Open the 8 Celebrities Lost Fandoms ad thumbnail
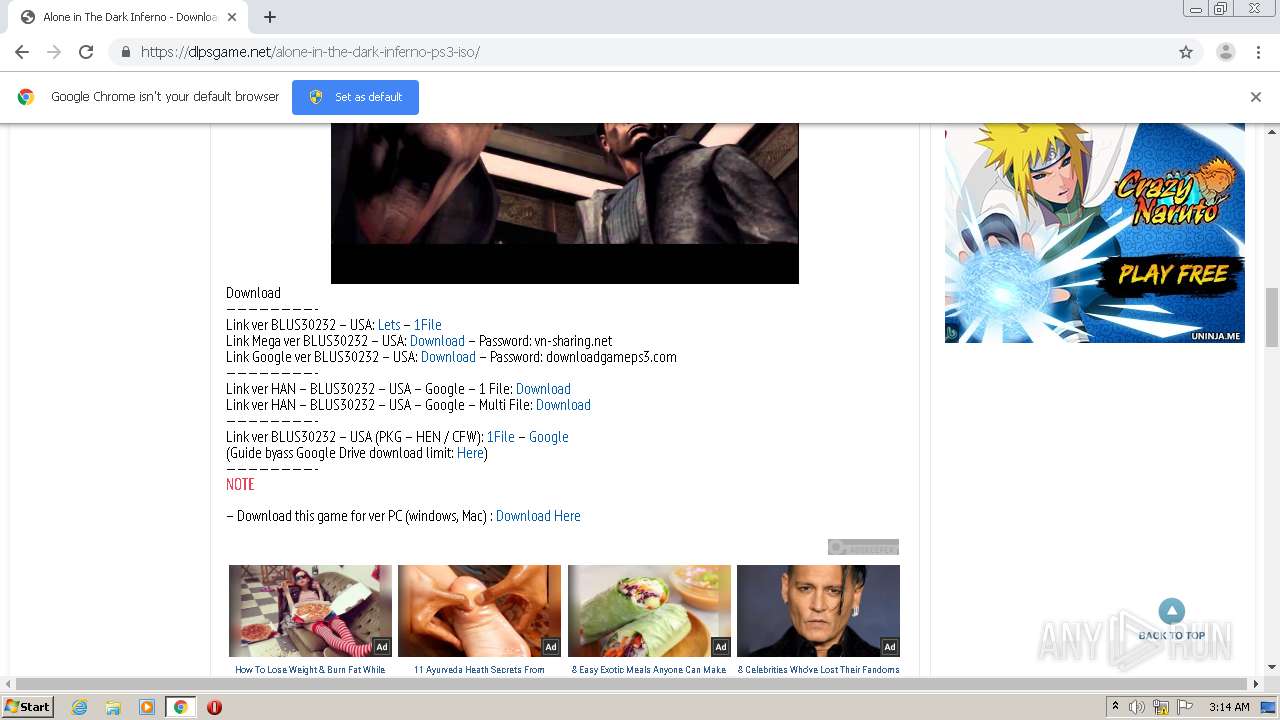Screen dimensions: 1280x720 (818, 611)
